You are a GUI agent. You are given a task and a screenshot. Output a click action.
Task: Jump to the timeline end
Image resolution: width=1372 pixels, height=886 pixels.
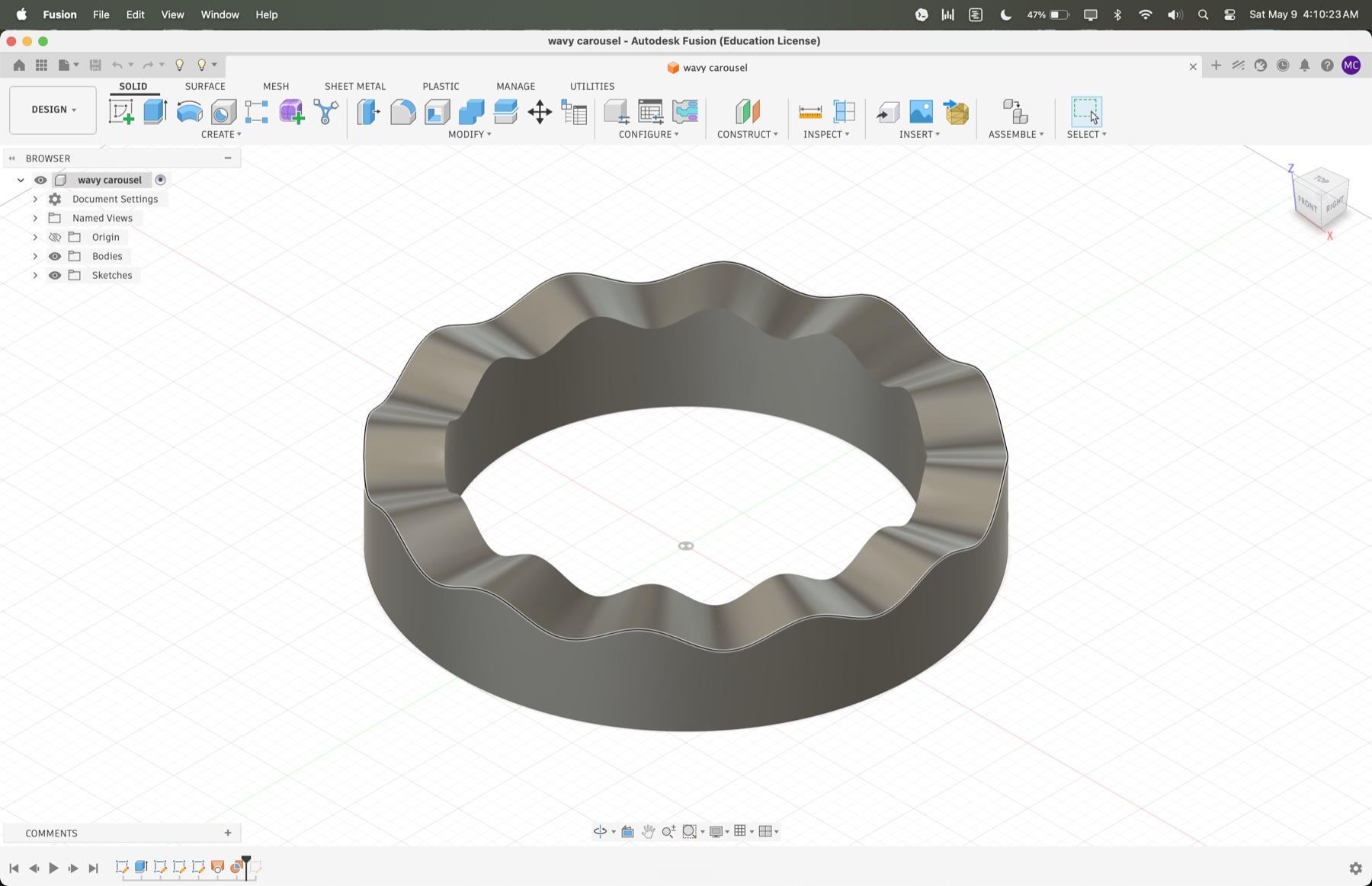[x=93, y=868]
